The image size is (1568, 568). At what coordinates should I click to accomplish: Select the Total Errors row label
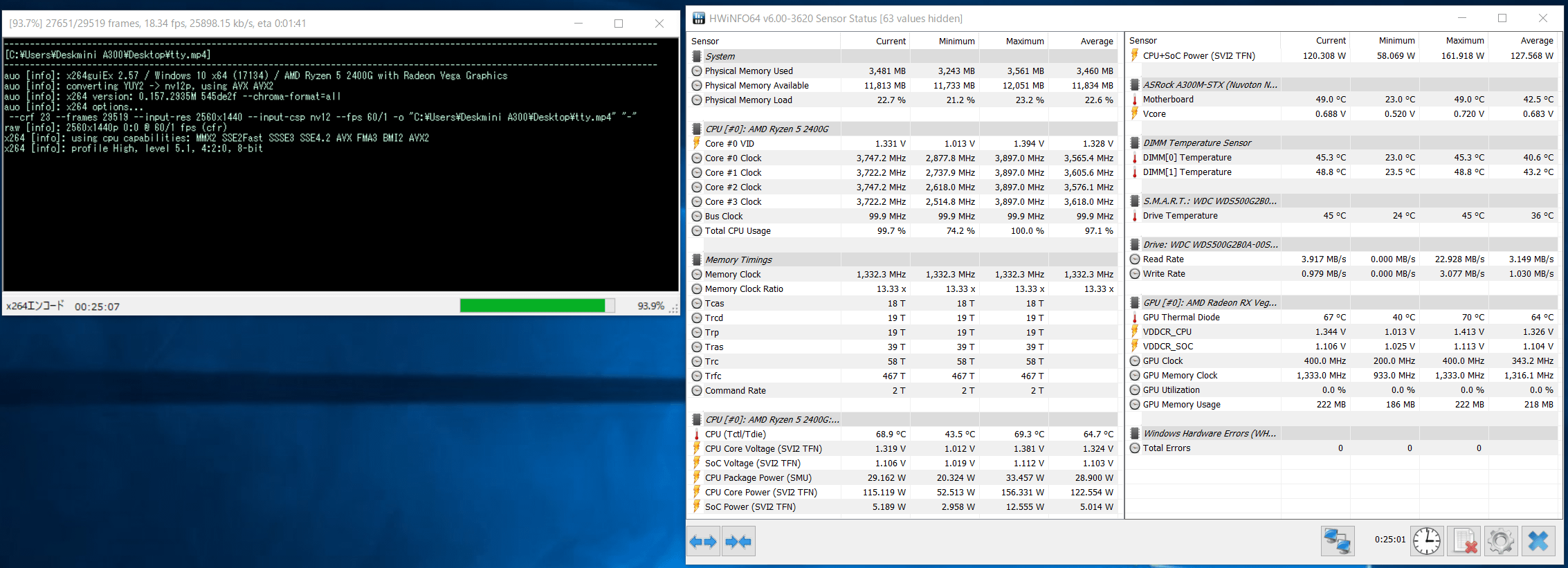1167,448
